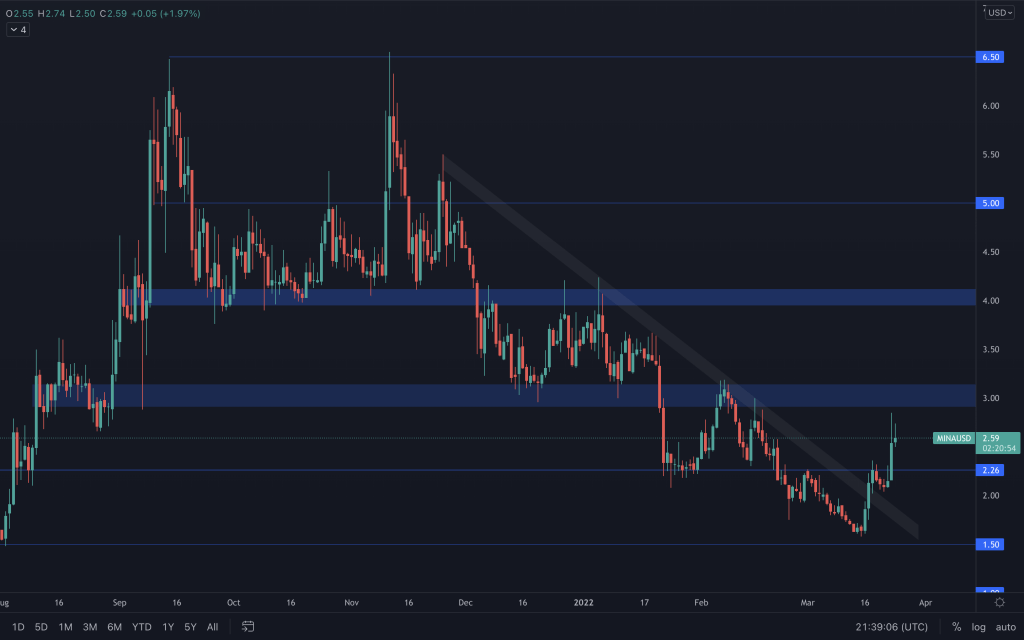
Task: Select the 6.50 horizontal line price label
Action: pos(990,57)
